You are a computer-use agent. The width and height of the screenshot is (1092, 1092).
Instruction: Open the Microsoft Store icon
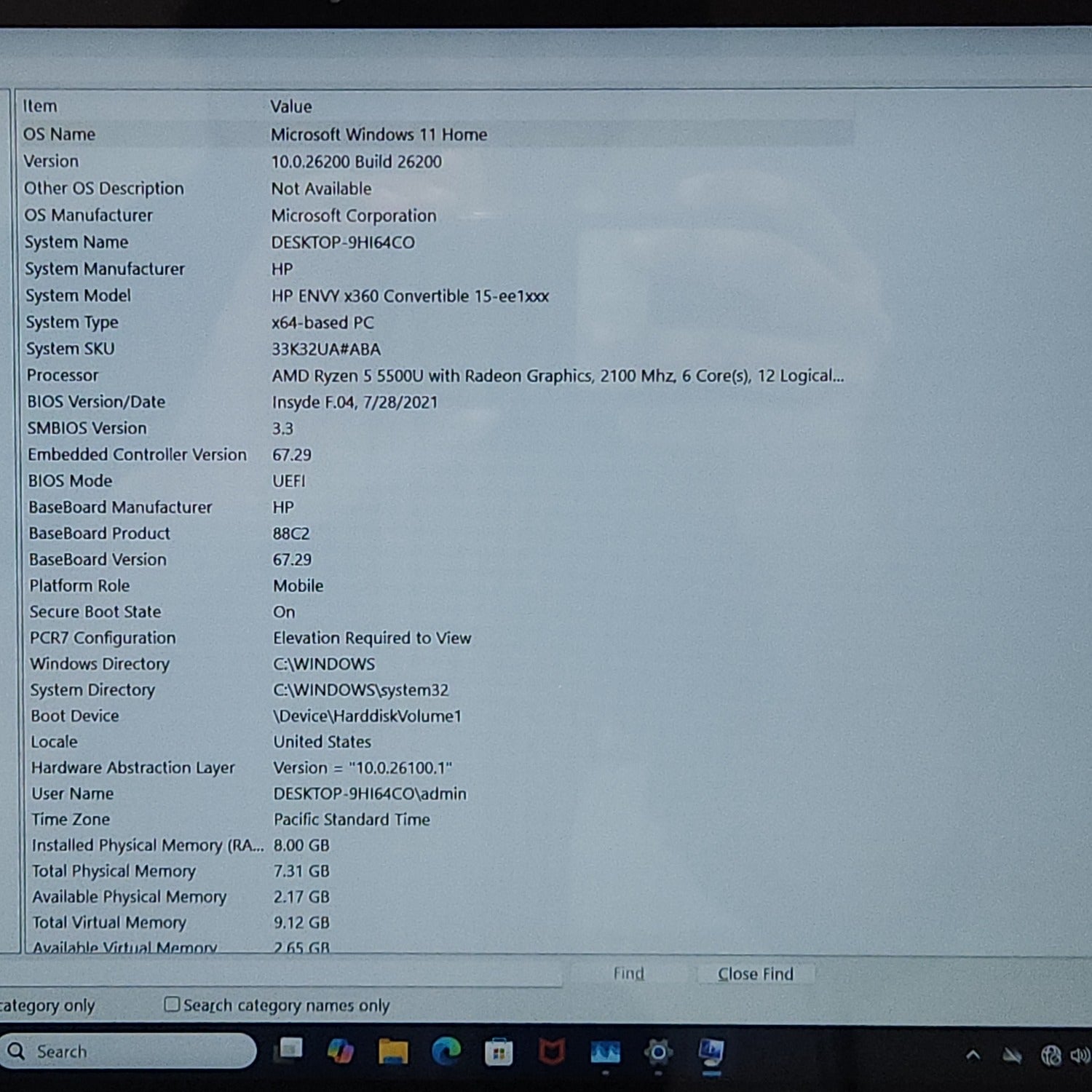(x=499, y=1052)
